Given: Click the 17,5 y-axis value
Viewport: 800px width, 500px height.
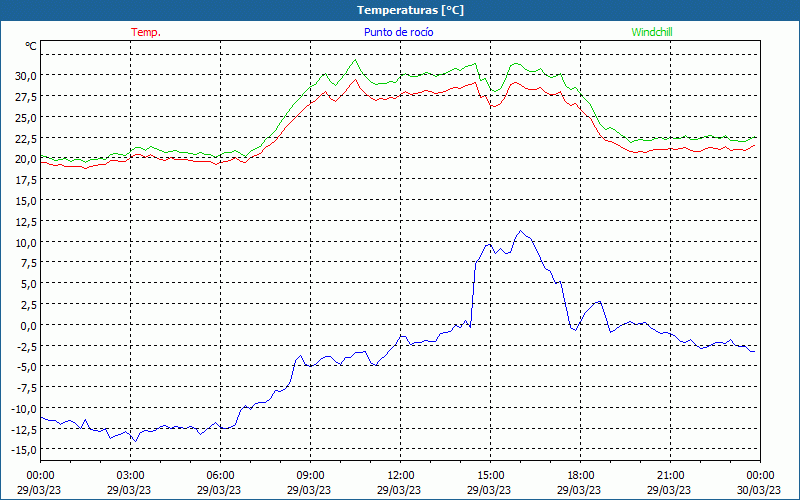Looking at the screenshot, I should click(x=26, y=180).
